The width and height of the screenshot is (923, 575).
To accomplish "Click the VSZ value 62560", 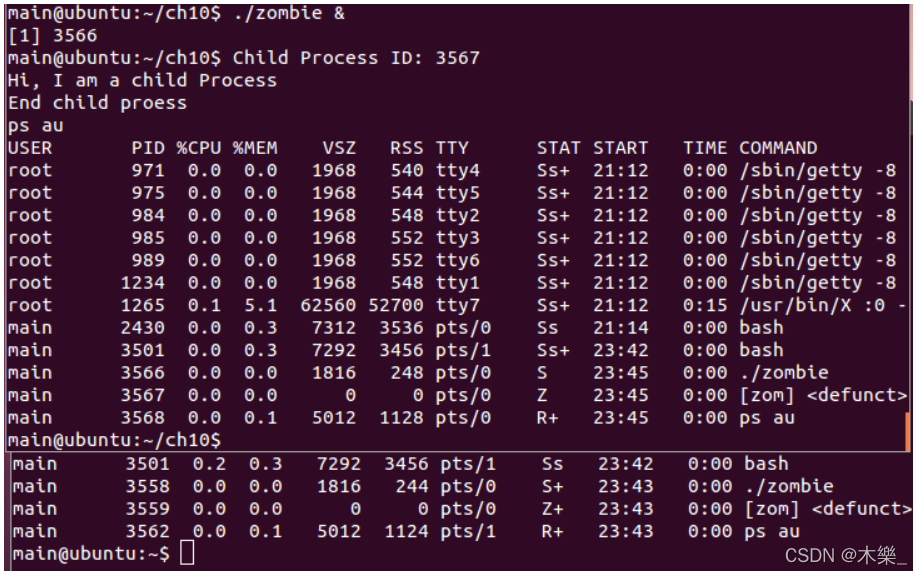I will pyautogui.click(x=328, y=305).
